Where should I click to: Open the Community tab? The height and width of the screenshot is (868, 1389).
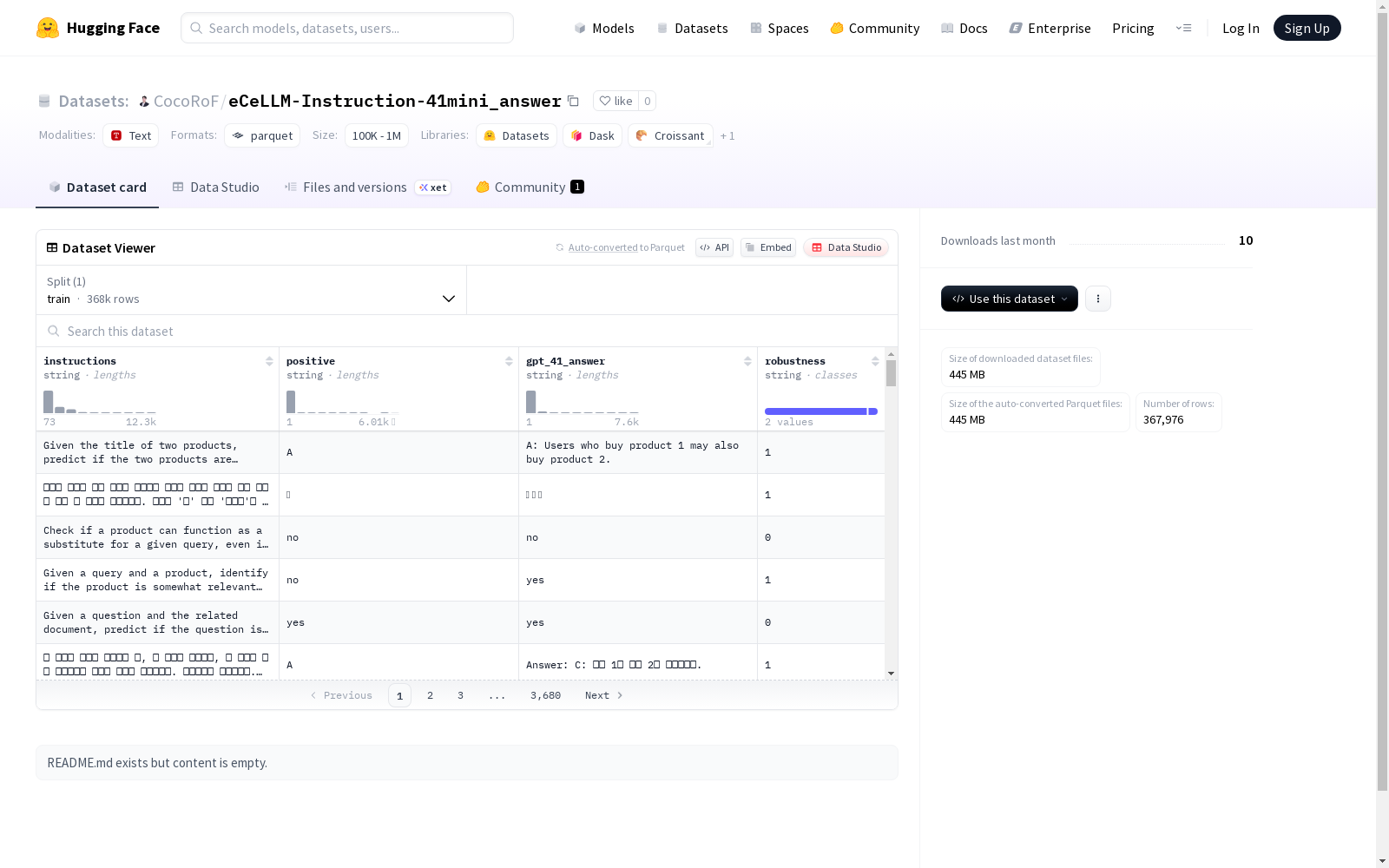(530, 187)
